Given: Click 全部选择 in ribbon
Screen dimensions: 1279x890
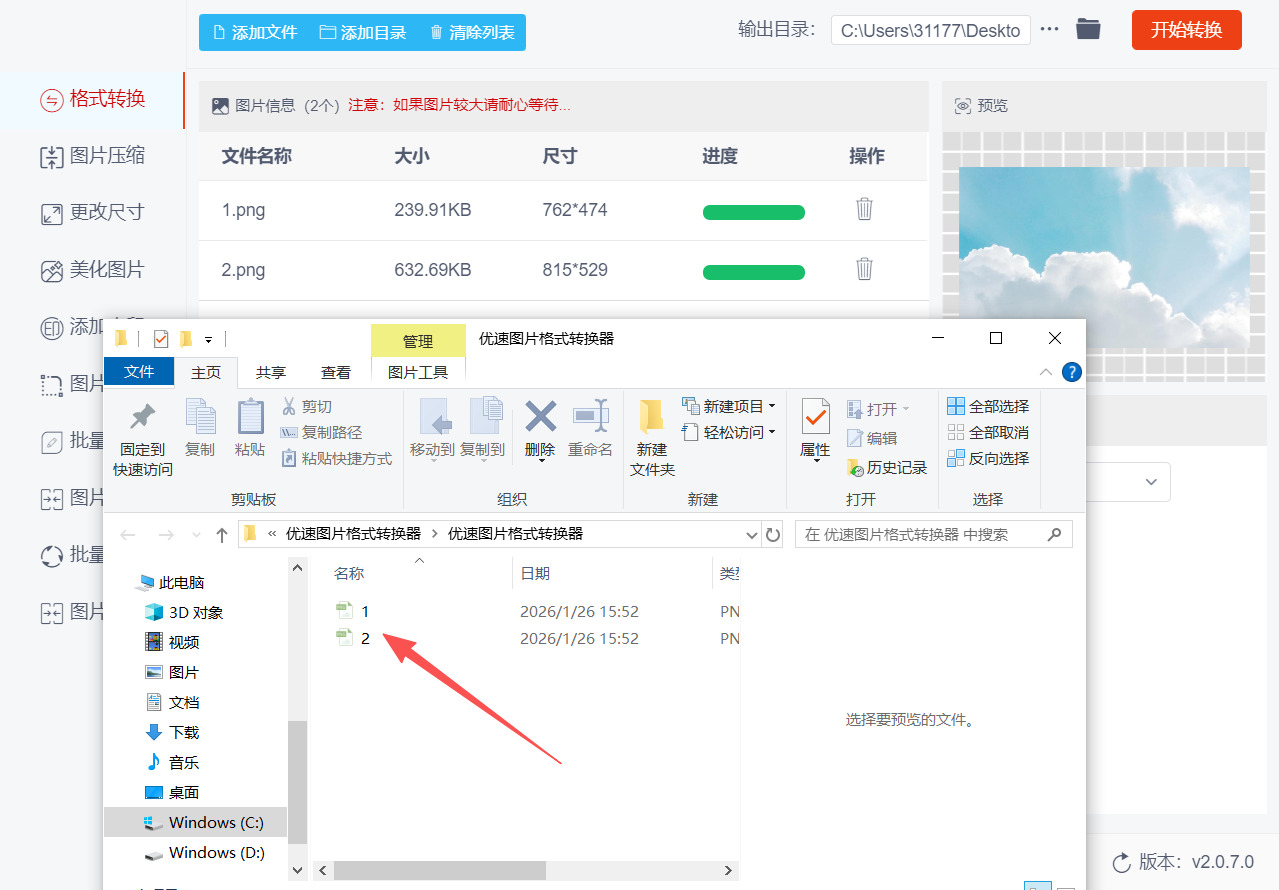Looking at the screenshot, I should [x=988, y=407].
